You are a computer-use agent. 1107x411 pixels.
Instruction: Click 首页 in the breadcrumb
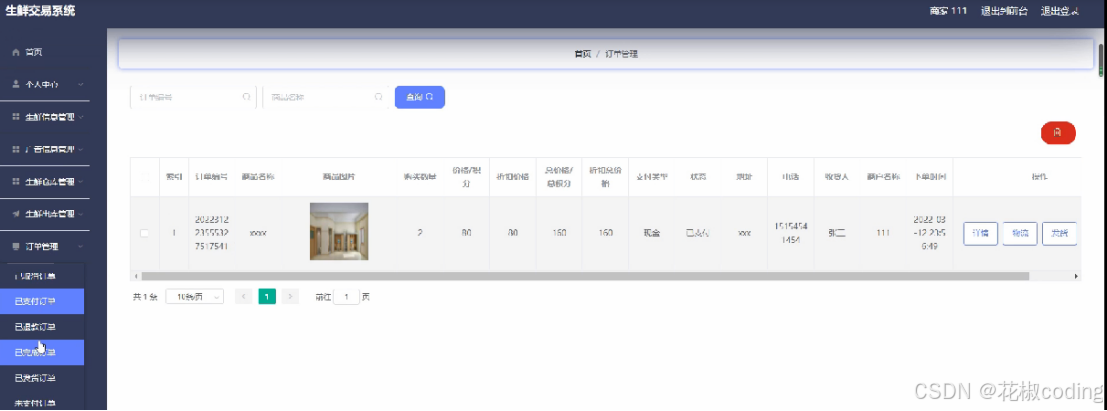click(582, 54)
